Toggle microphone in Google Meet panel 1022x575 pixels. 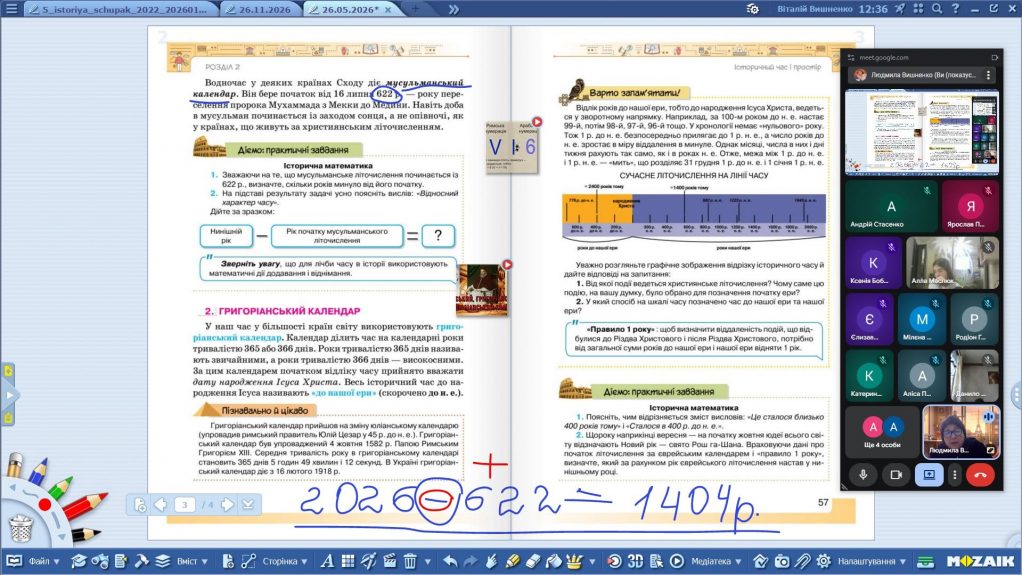[x=863, y=475]
